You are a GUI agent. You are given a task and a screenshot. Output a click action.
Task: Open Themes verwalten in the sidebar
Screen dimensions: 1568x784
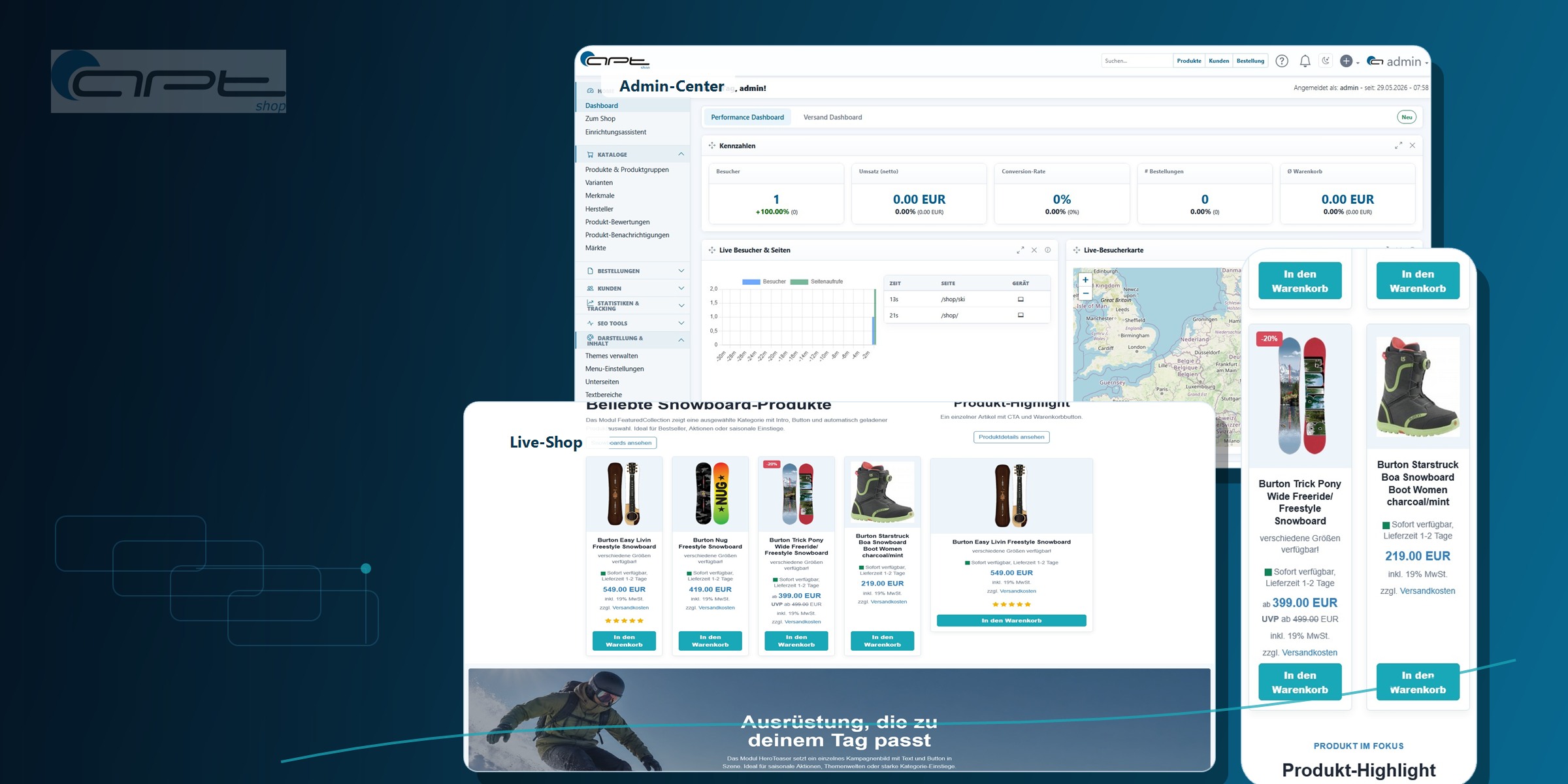pos(612,356)
